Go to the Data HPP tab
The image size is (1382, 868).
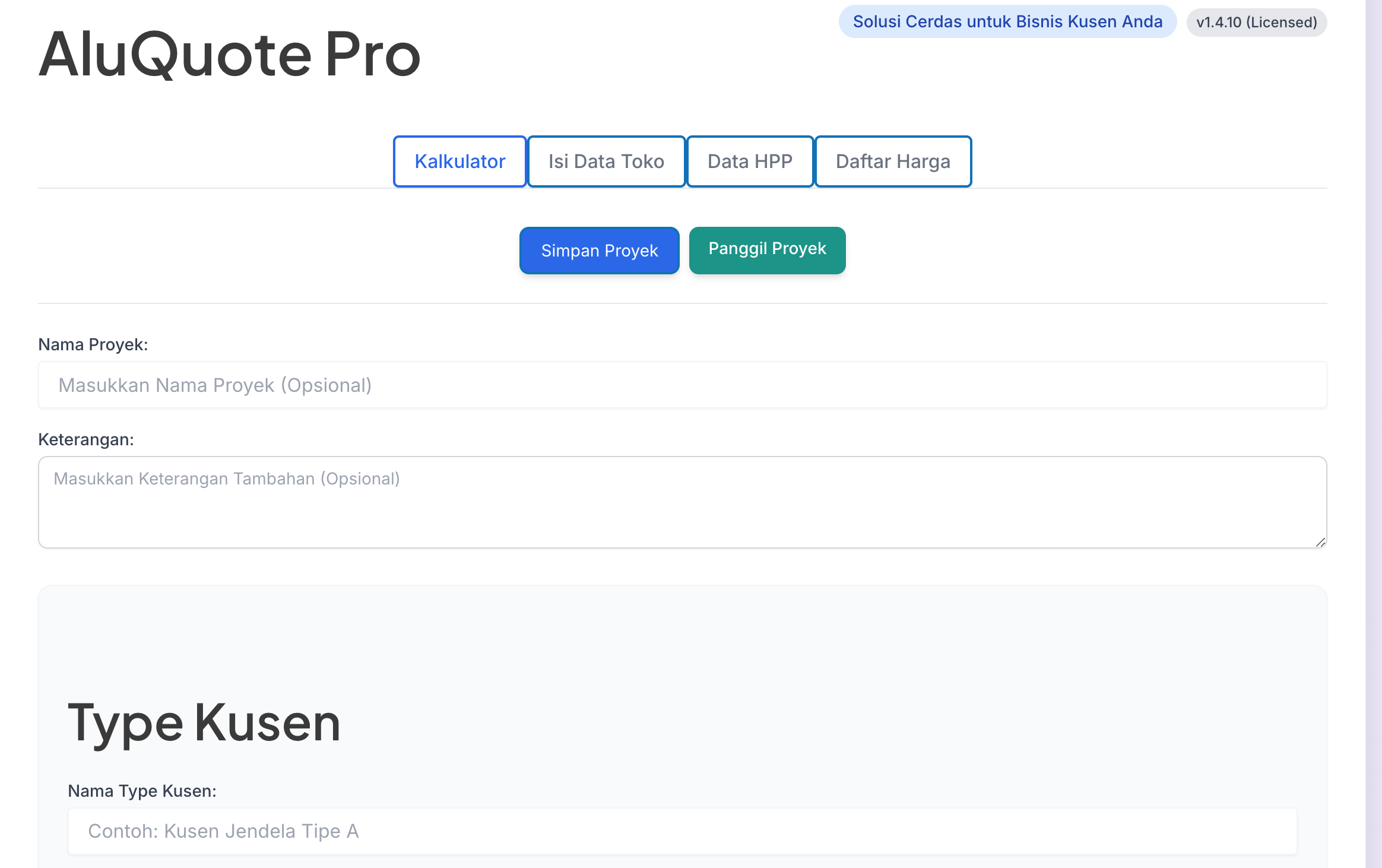click(750, 161)
